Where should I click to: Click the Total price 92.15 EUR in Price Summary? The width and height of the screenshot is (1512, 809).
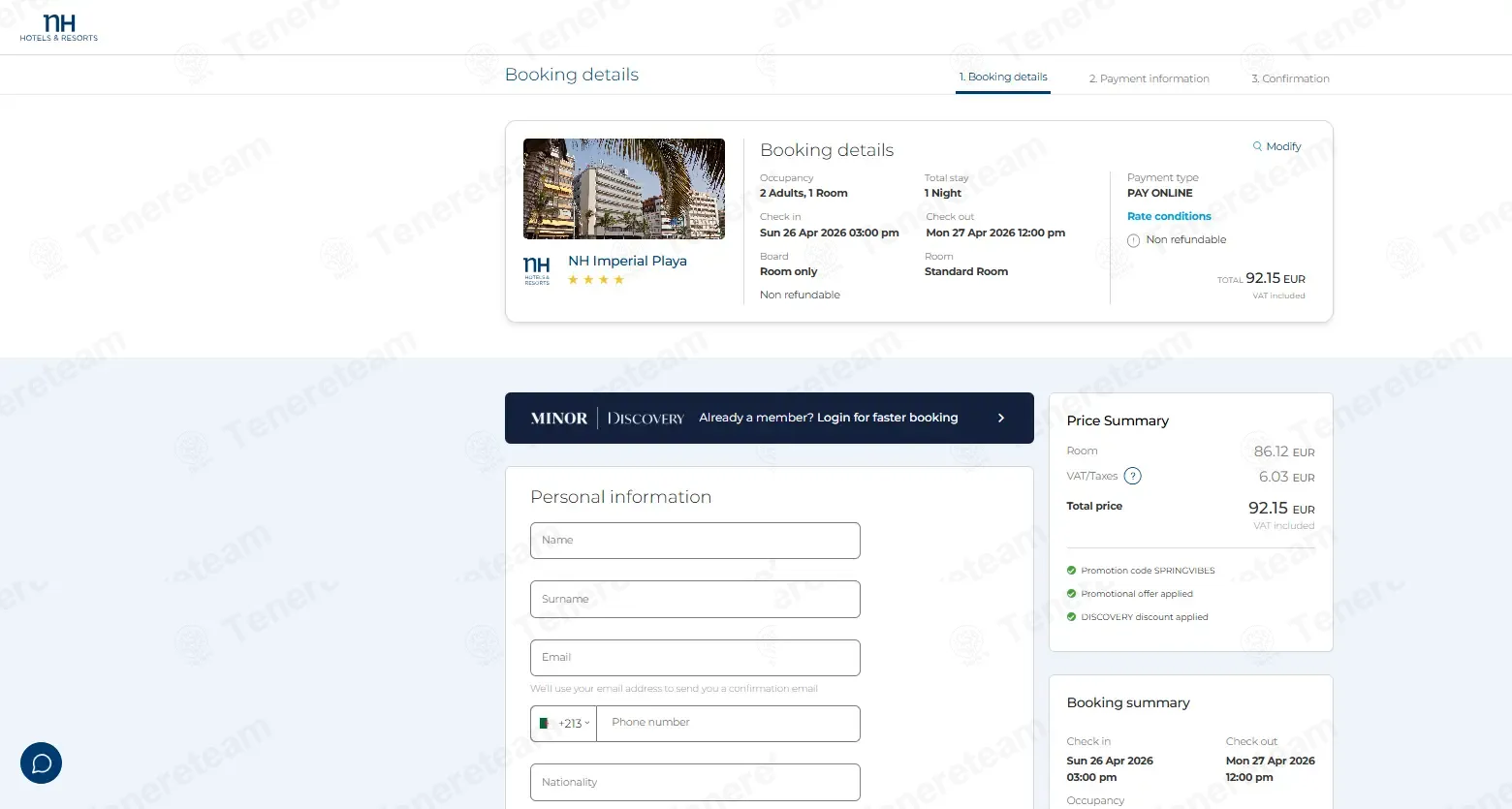pos(1281,508)
